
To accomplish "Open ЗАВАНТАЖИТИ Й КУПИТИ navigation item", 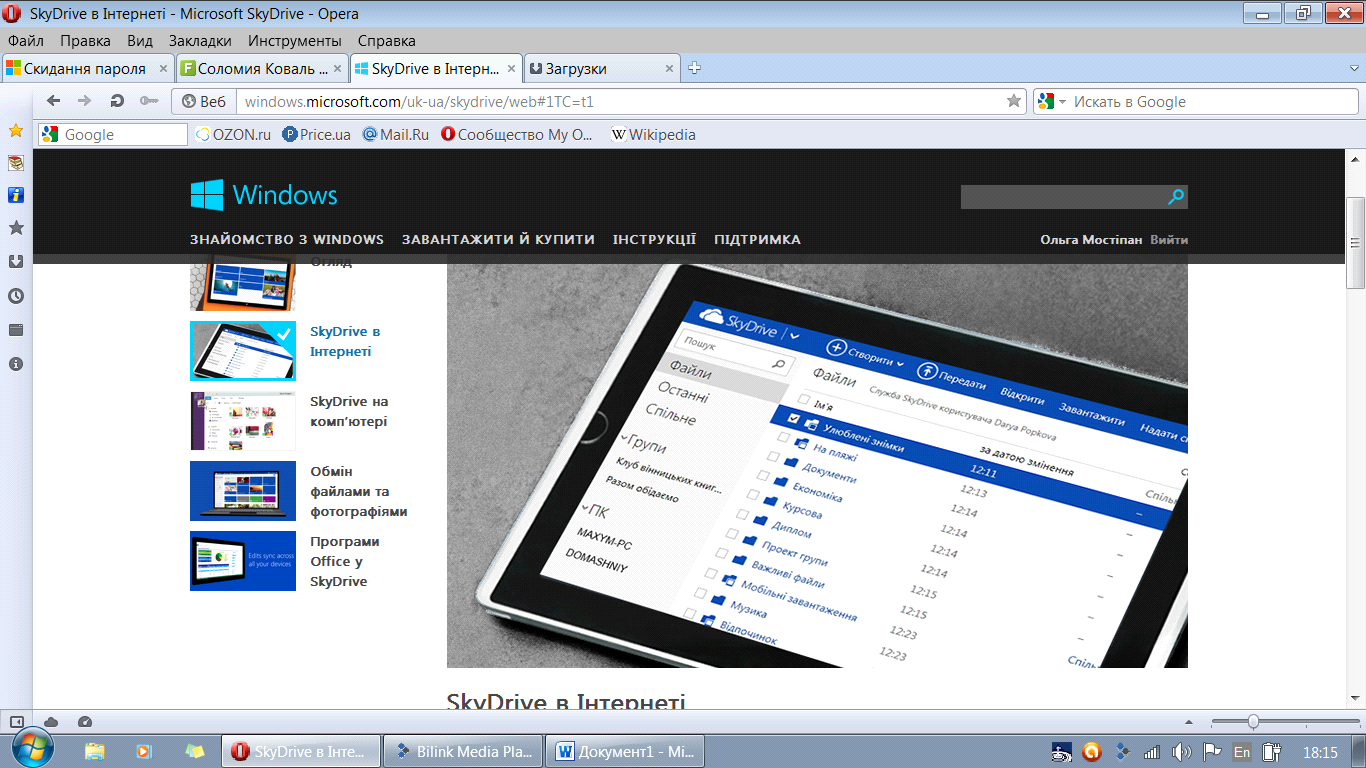I will coord(498,240).
